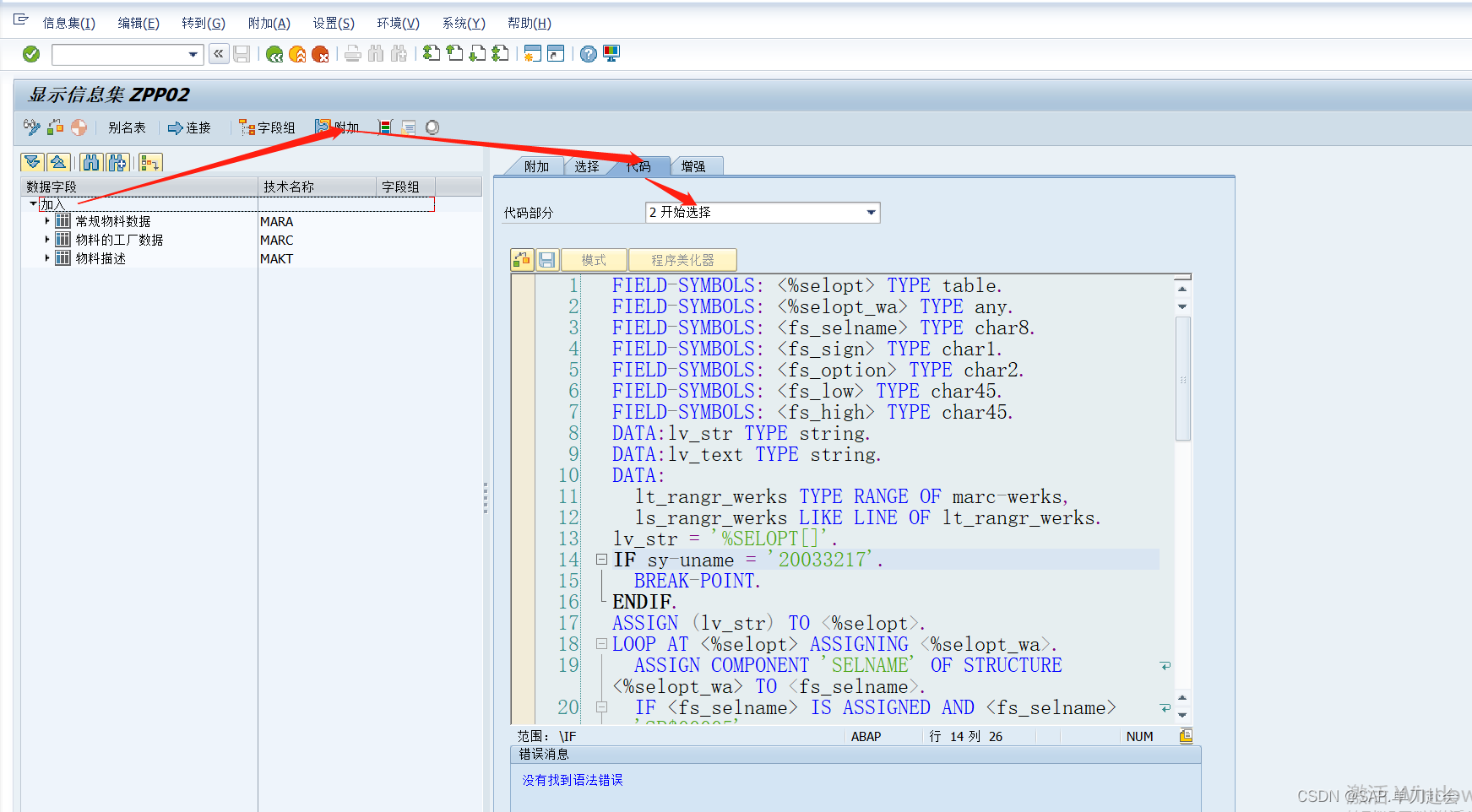Save using the diskette icon in code panel
The image size is (1472, 812).
[x=546, y=259]
